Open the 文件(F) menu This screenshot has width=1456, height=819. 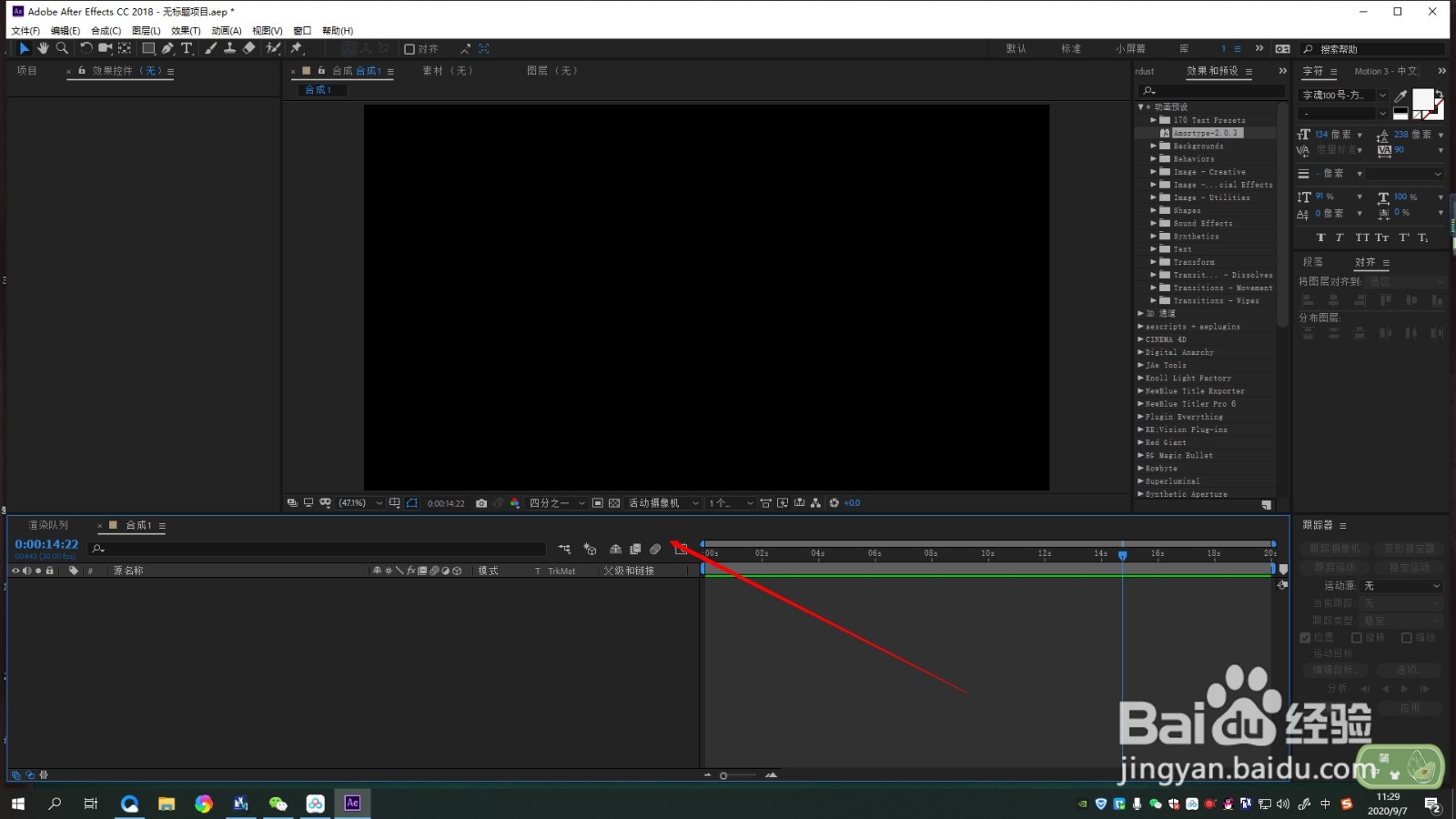(25, 31)
